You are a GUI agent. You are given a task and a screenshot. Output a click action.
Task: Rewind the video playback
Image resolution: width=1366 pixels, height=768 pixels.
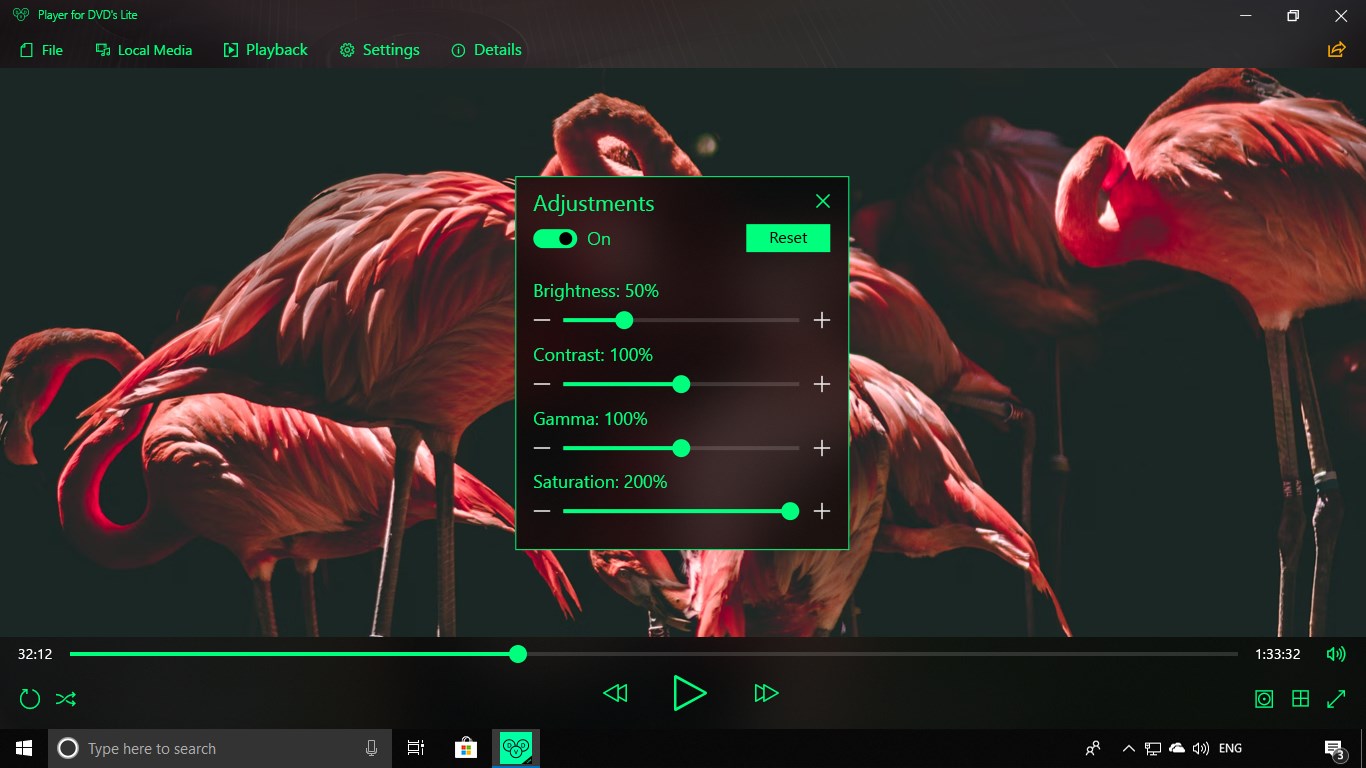(x=615, y=693)
